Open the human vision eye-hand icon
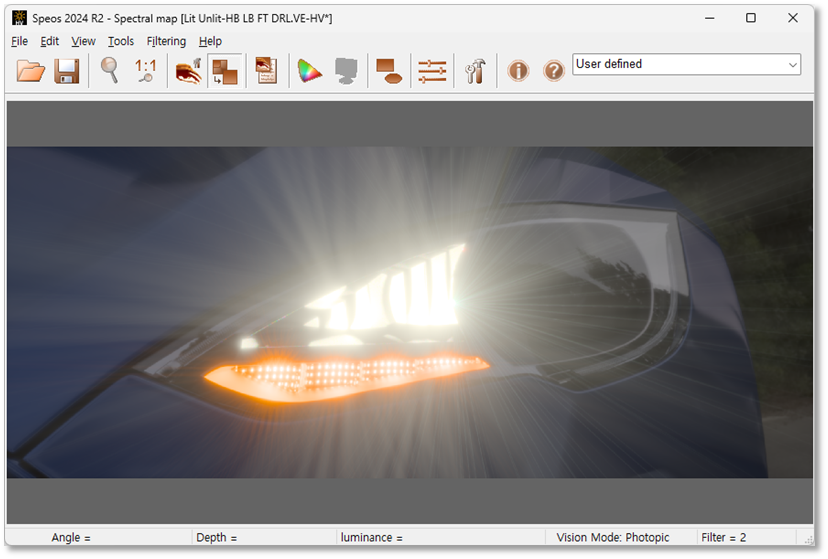Screen dimensions: 828x559 point(189,70)
